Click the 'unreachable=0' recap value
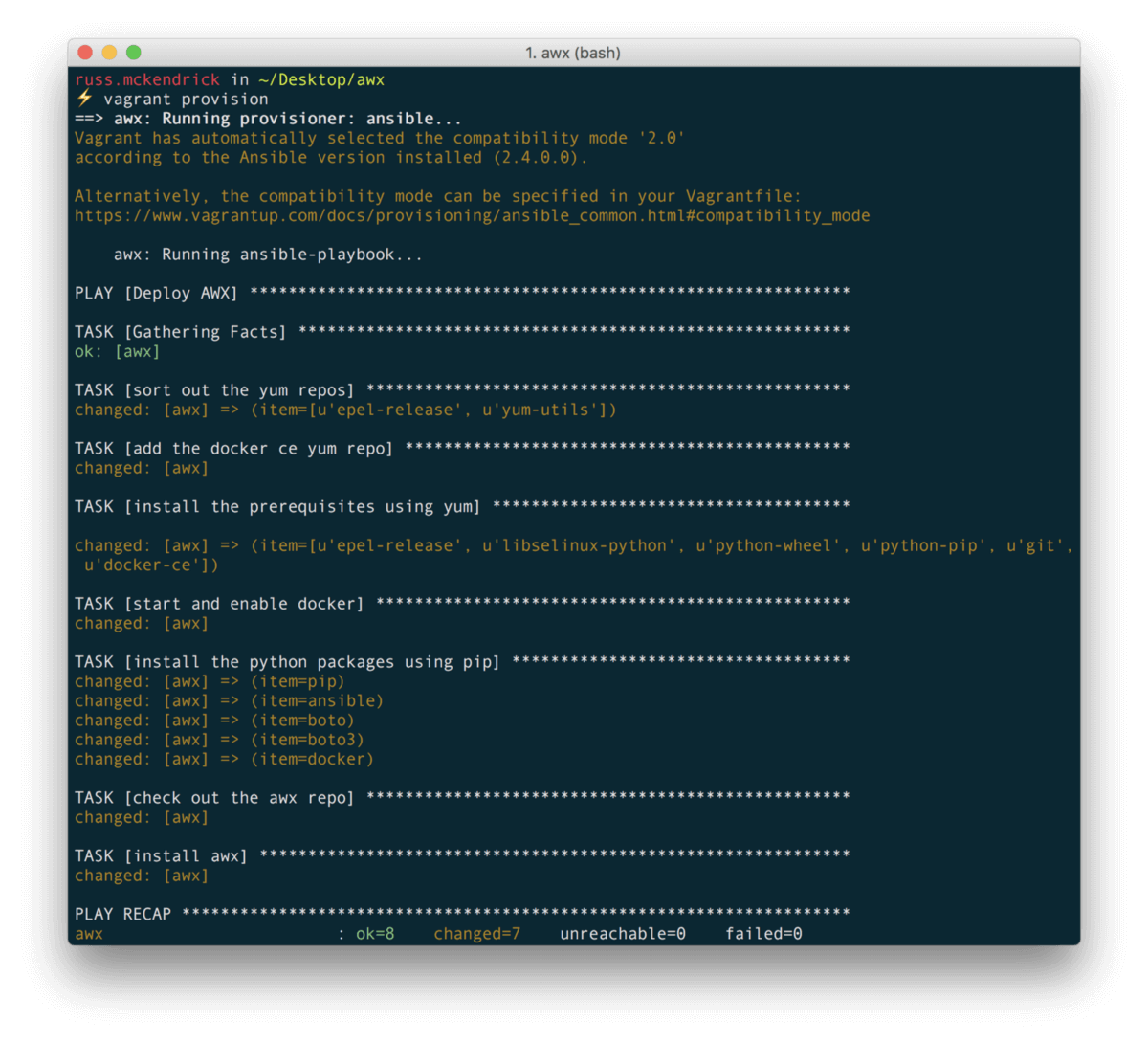Viewport: 1148px width, 1042px height. (x=623, y=934)
